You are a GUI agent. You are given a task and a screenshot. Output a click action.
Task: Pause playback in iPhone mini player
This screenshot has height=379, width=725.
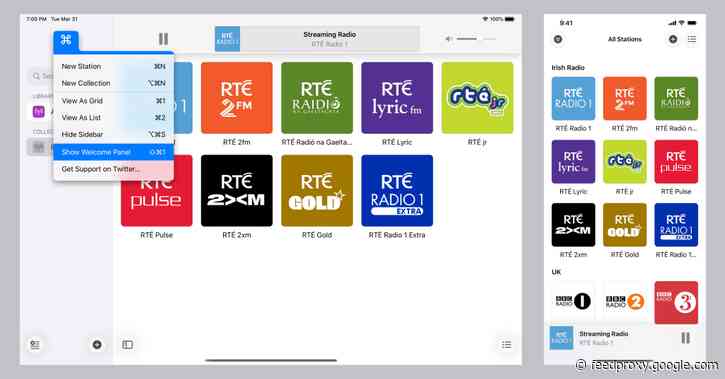(x=686, y=338)
